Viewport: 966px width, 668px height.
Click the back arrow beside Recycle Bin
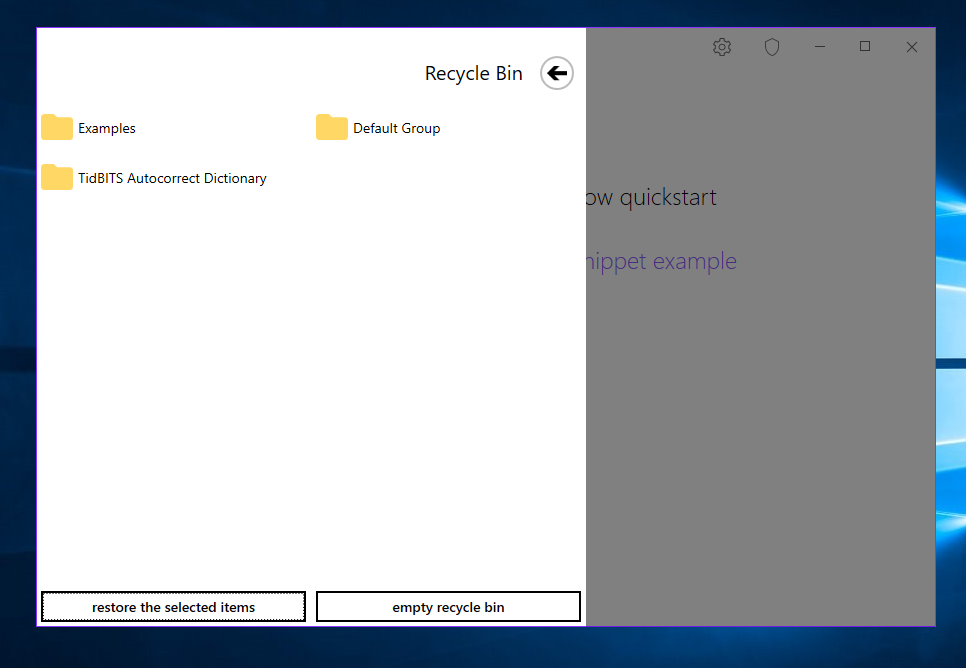click(557, 73)
